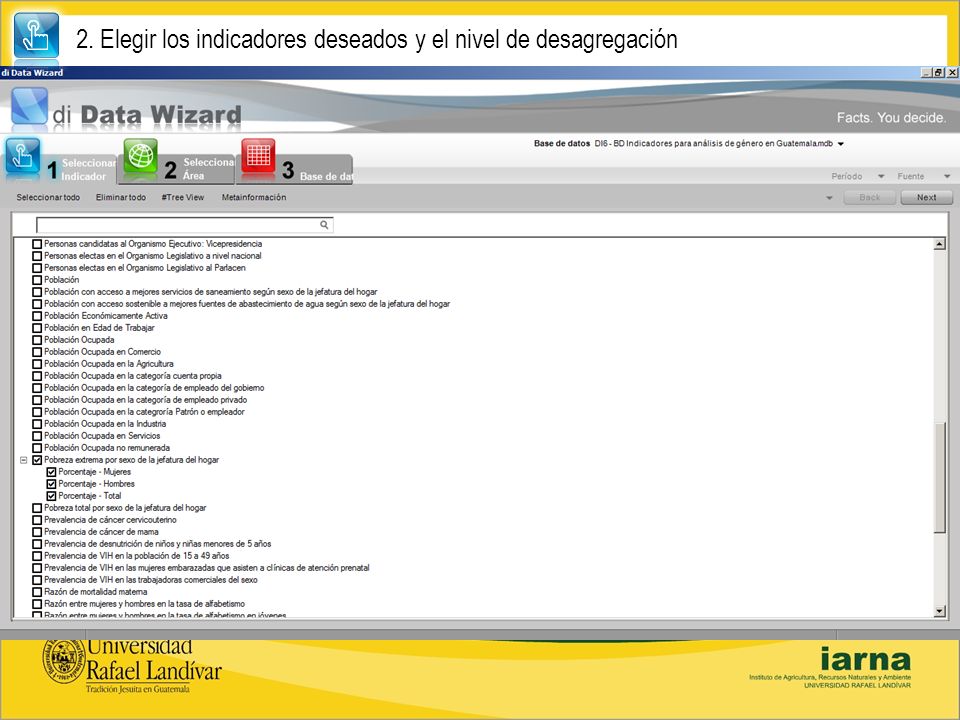Select text Población Ocupada en la categoría de empleado del gobierno
The image size is (960, 720).
tap(154, 388)
